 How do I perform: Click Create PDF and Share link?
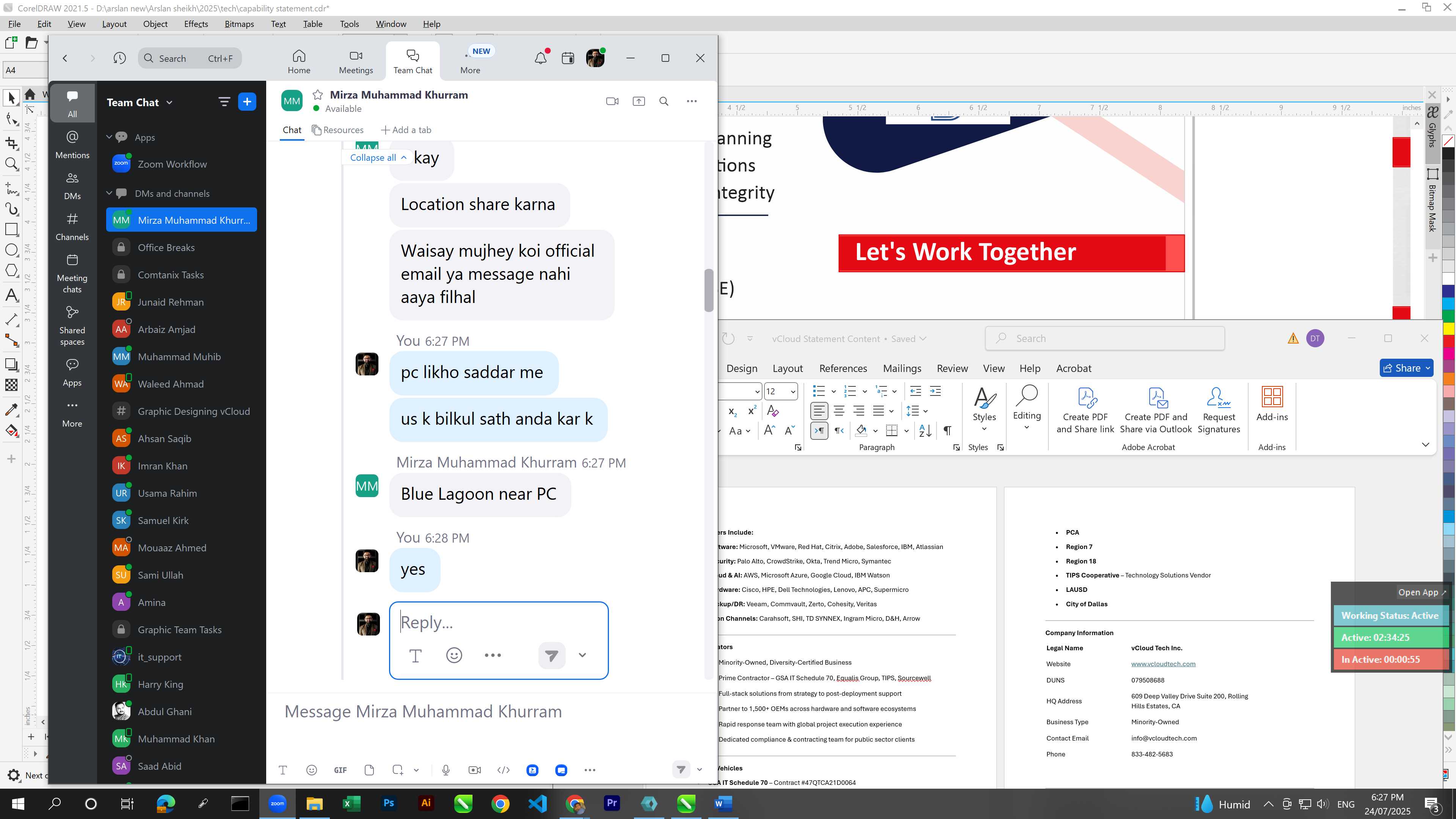point(1085,410)
